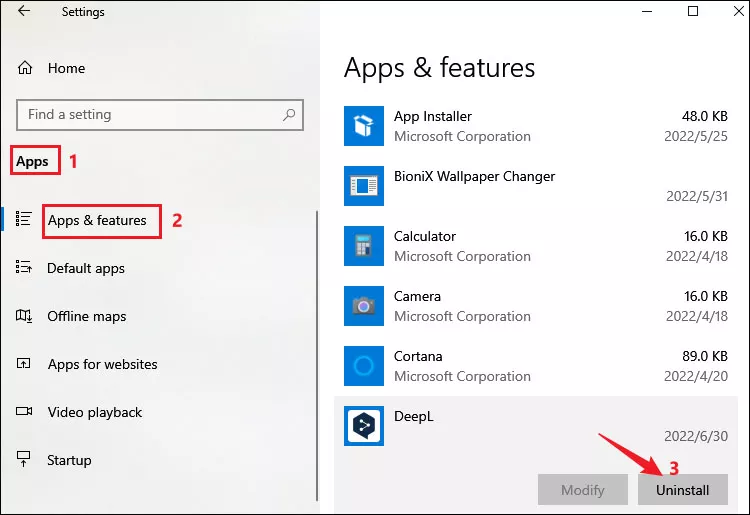Minimize the Settings window
The image size is (750, 515).
click(647, 11)
